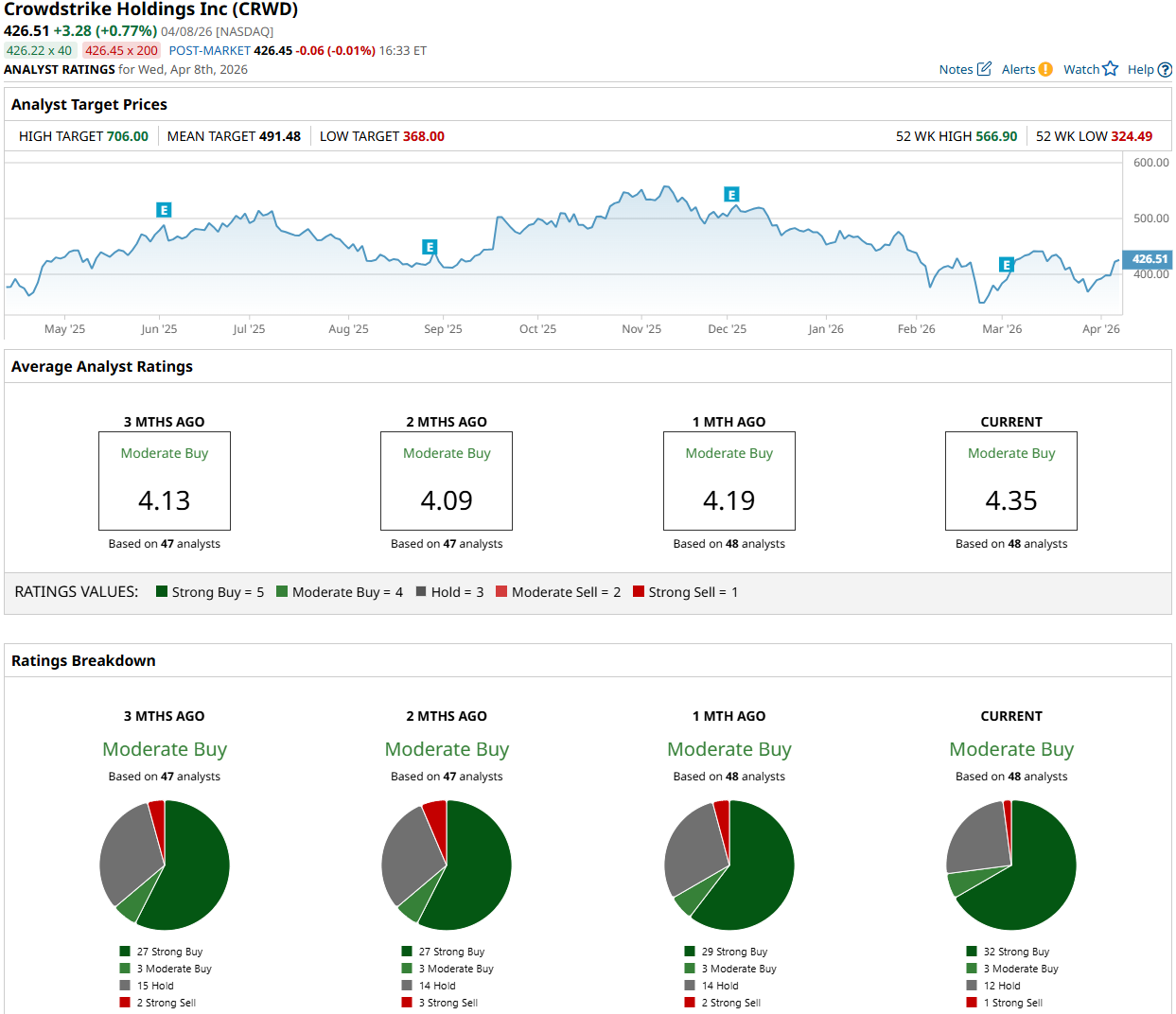Select the December 2025 earnings E marker

731,195
